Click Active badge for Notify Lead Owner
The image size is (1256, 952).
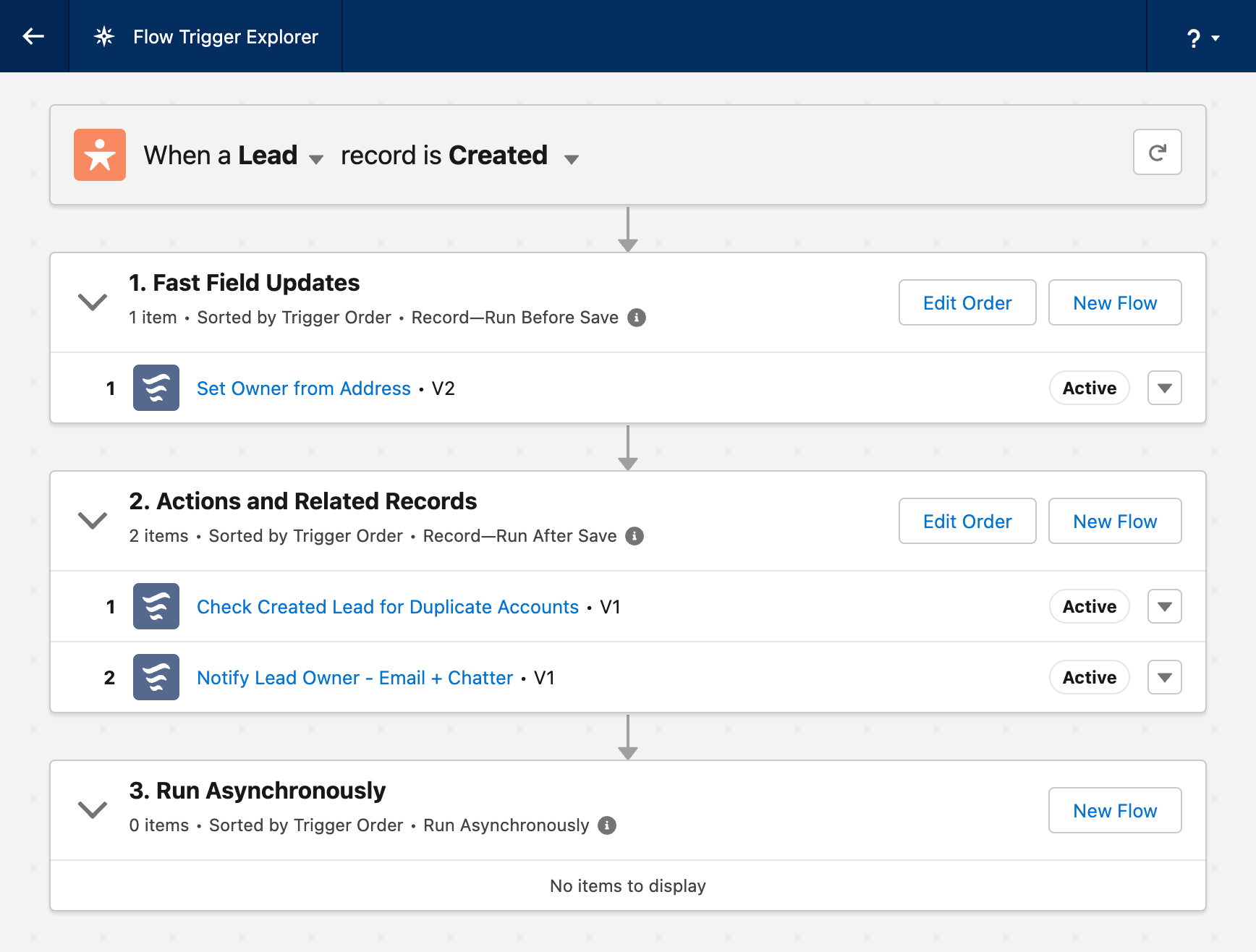1090,677
